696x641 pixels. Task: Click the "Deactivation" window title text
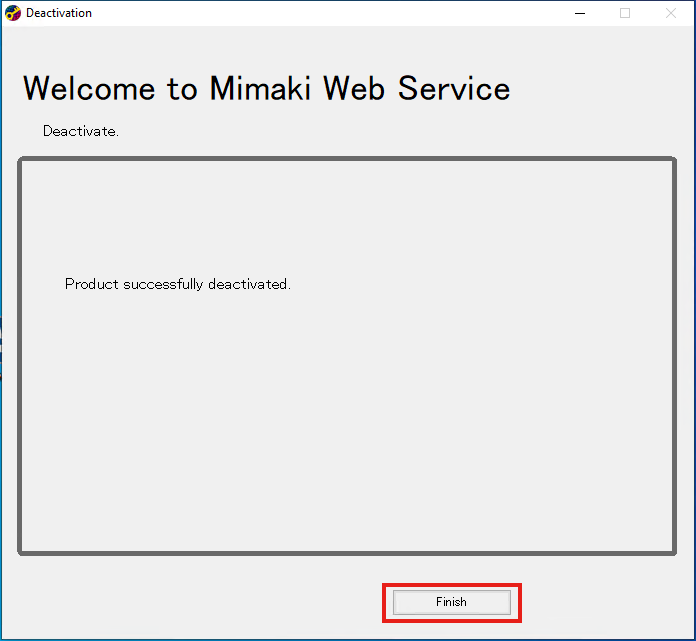59,13
